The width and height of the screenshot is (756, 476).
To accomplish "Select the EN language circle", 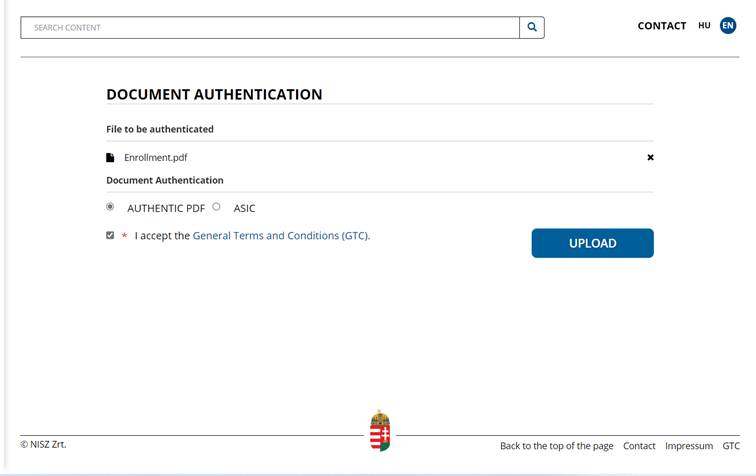I will (x=728, y=26).
